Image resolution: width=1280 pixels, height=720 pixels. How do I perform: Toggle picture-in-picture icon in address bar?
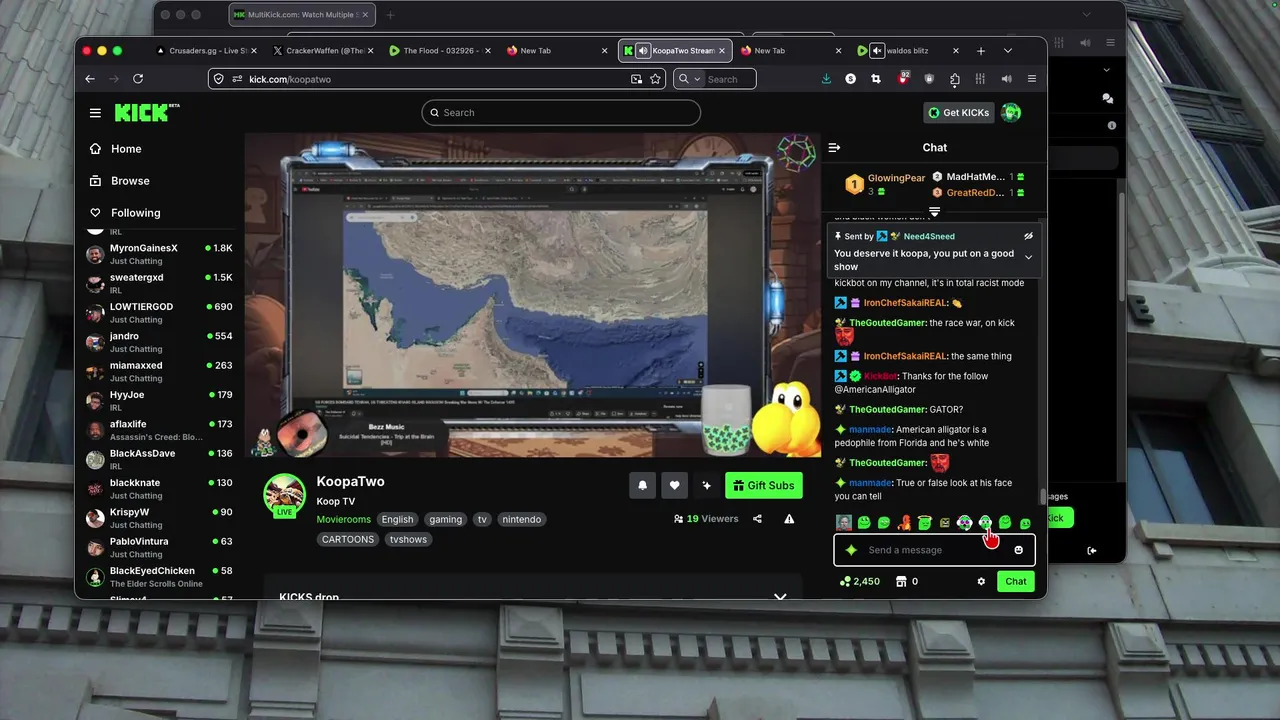tap(636, 79)
